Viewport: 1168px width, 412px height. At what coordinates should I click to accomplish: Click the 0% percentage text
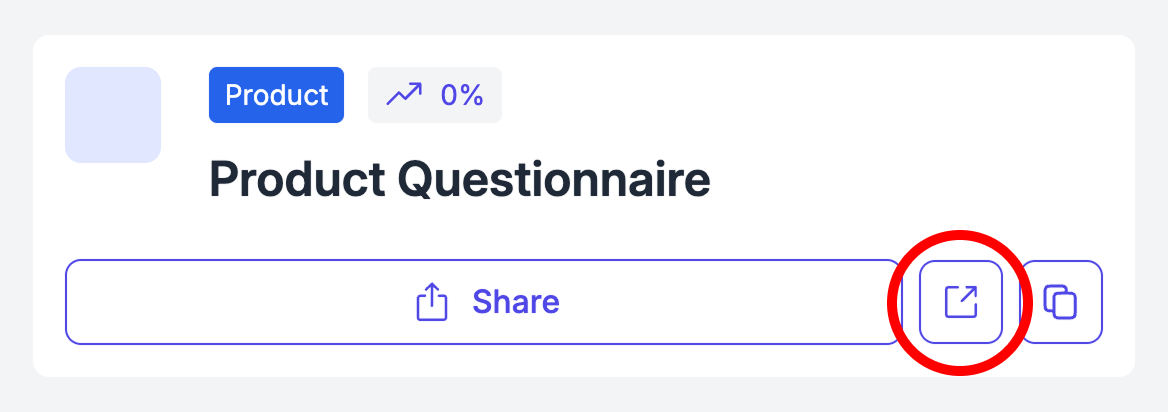click(462, 95)
